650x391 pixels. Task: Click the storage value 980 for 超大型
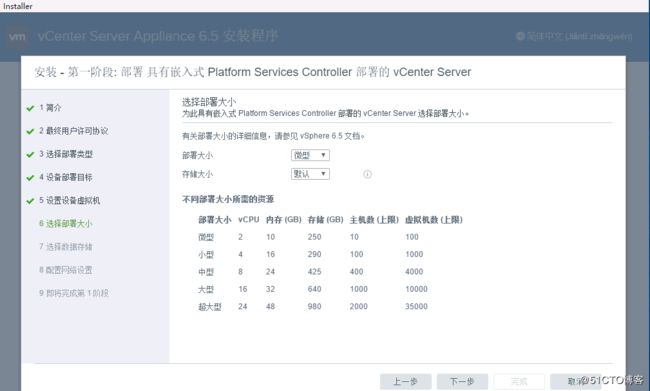tap(315, 307)
